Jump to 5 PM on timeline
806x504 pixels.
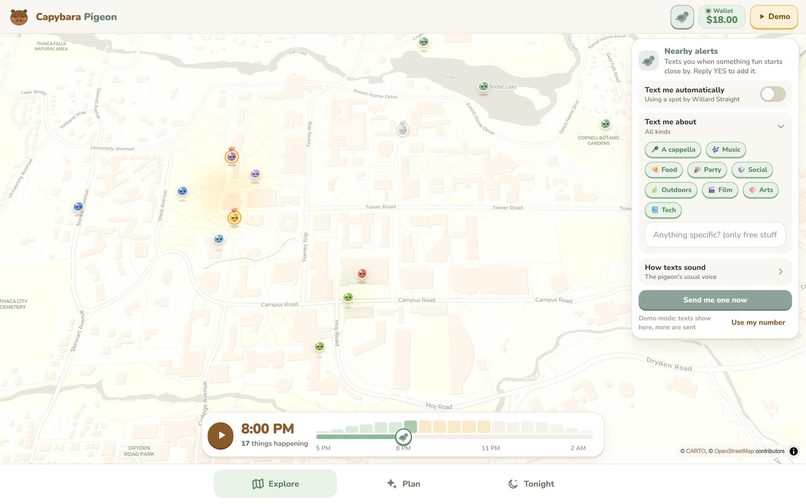323,448
